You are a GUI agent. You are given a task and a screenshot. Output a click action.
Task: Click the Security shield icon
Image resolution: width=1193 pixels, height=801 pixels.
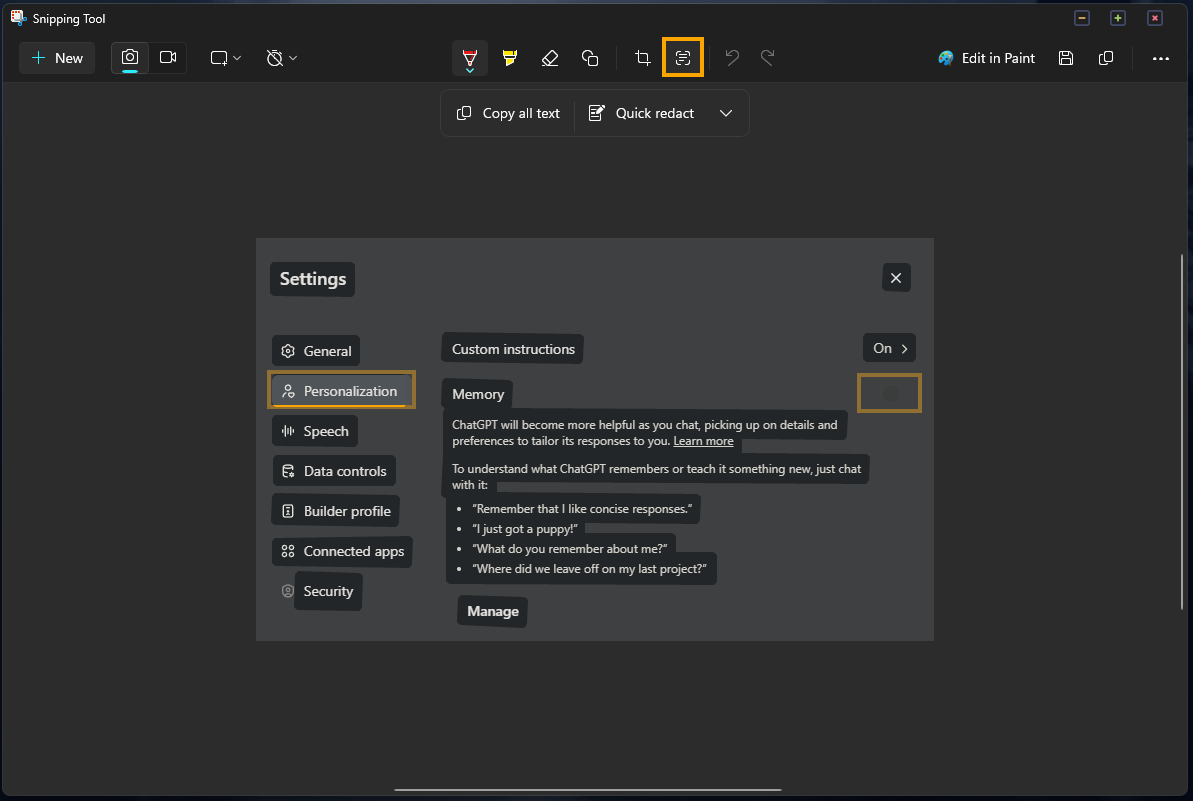[x=288, y=591]
